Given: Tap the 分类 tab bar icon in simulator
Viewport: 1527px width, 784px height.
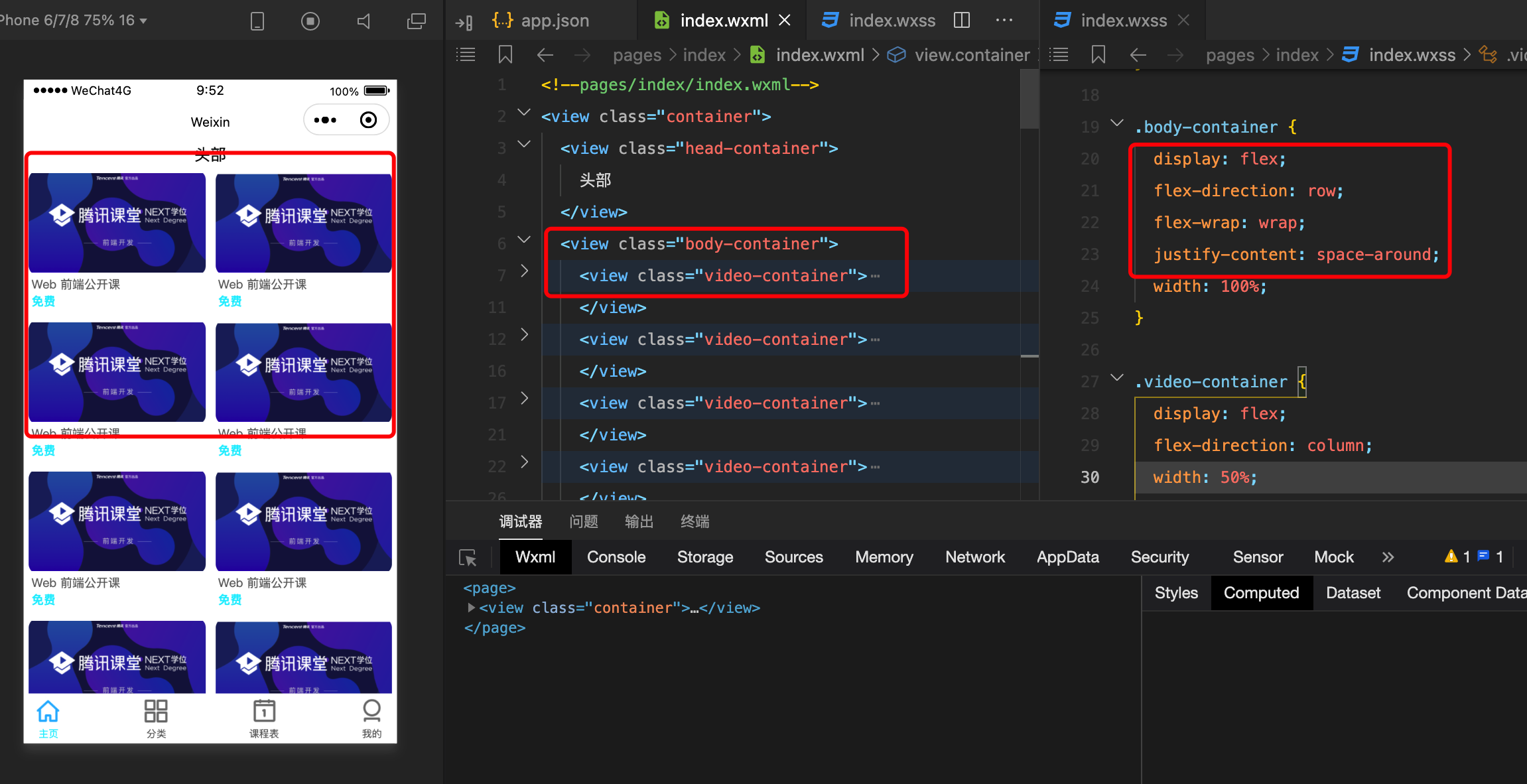Looking at the screenshot, I should (156, 719).
